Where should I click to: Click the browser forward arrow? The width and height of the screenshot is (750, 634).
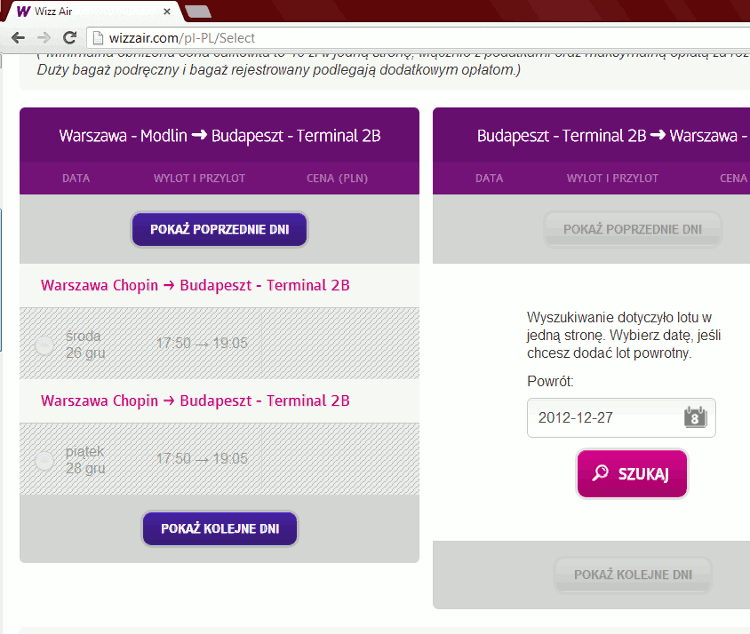[44, 38]
